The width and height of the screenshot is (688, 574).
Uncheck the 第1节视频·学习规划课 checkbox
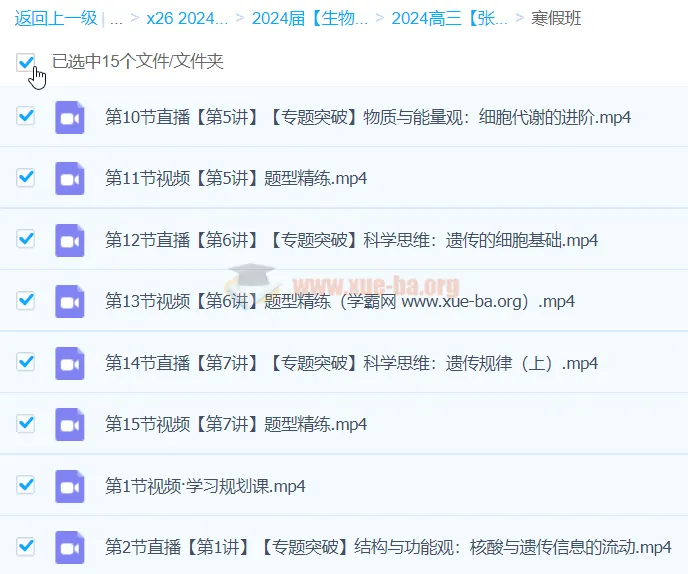pyautogui.click(x=26, y=485)
